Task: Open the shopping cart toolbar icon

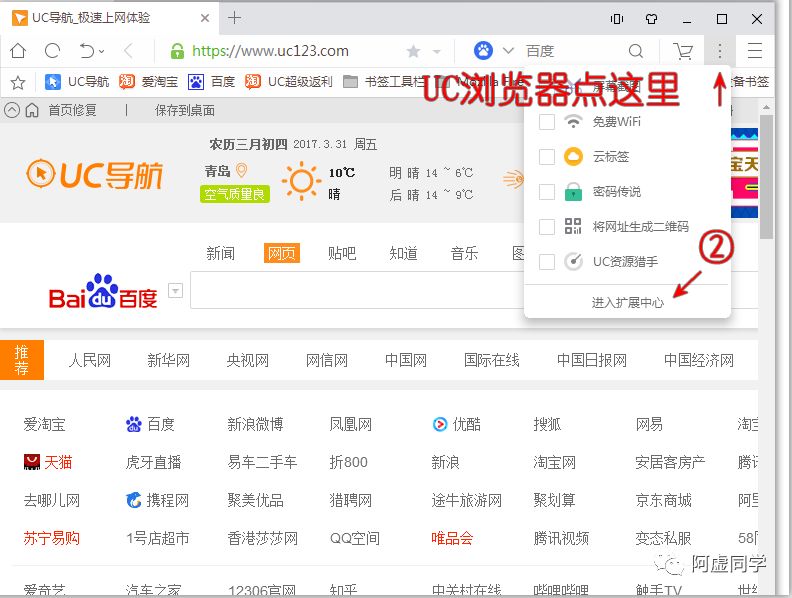Action: pos(683,51)
